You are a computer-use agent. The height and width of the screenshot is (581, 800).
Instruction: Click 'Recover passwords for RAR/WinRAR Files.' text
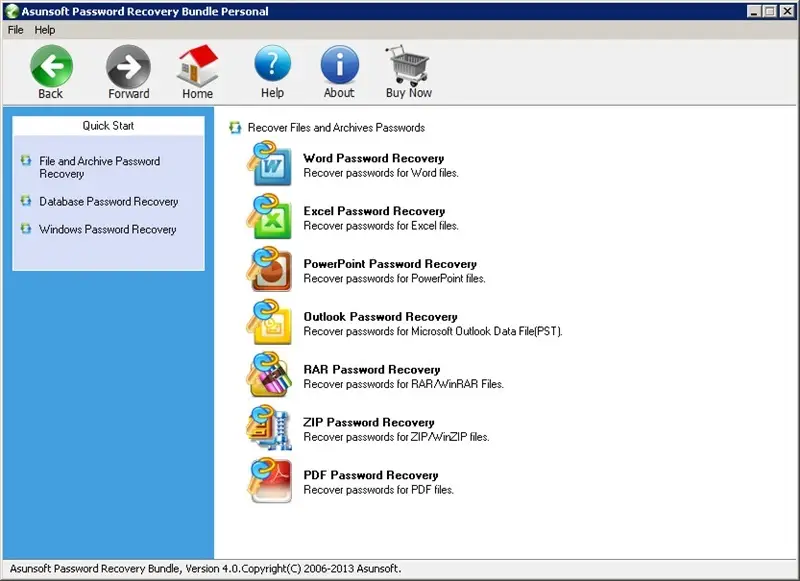point(404,384)
